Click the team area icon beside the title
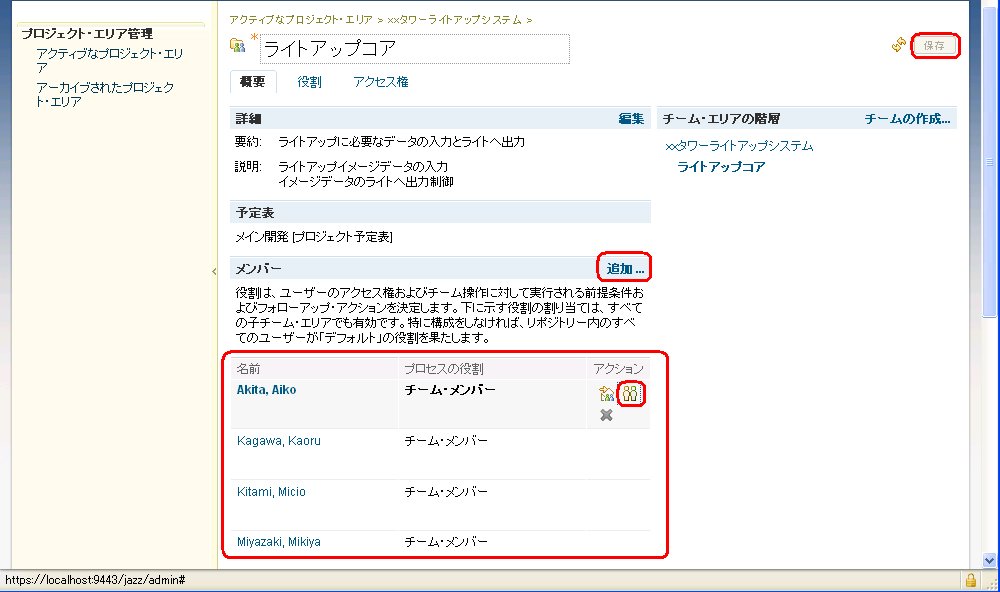1000x592 pixels. [x=237, y=45]
